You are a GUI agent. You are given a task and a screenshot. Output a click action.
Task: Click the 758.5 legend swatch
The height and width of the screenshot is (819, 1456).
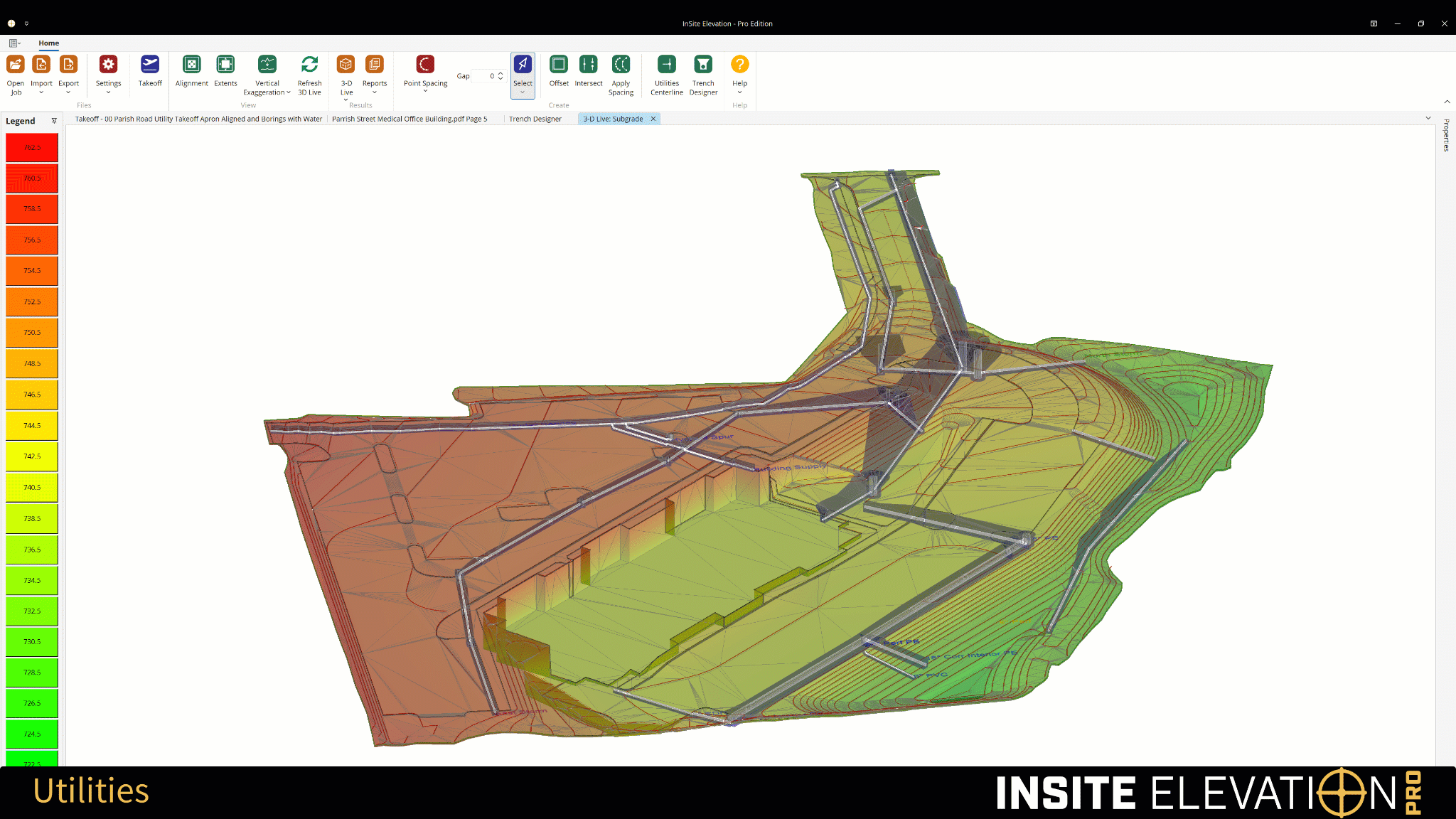(32, 209)
